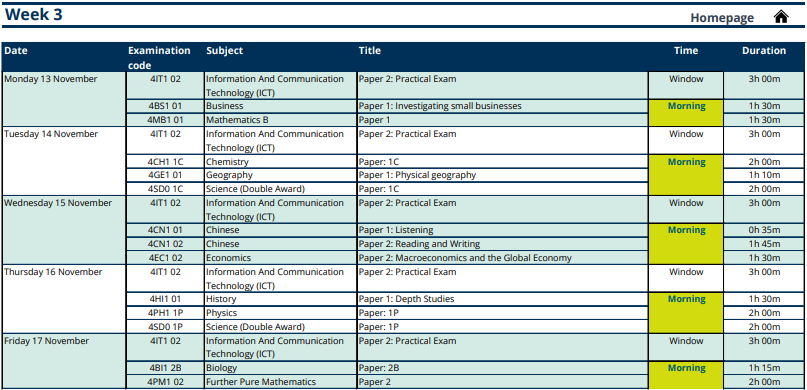Click the Wednesday 15 November date cell
This screenshot has width=807, height=390.
point(64,230)
